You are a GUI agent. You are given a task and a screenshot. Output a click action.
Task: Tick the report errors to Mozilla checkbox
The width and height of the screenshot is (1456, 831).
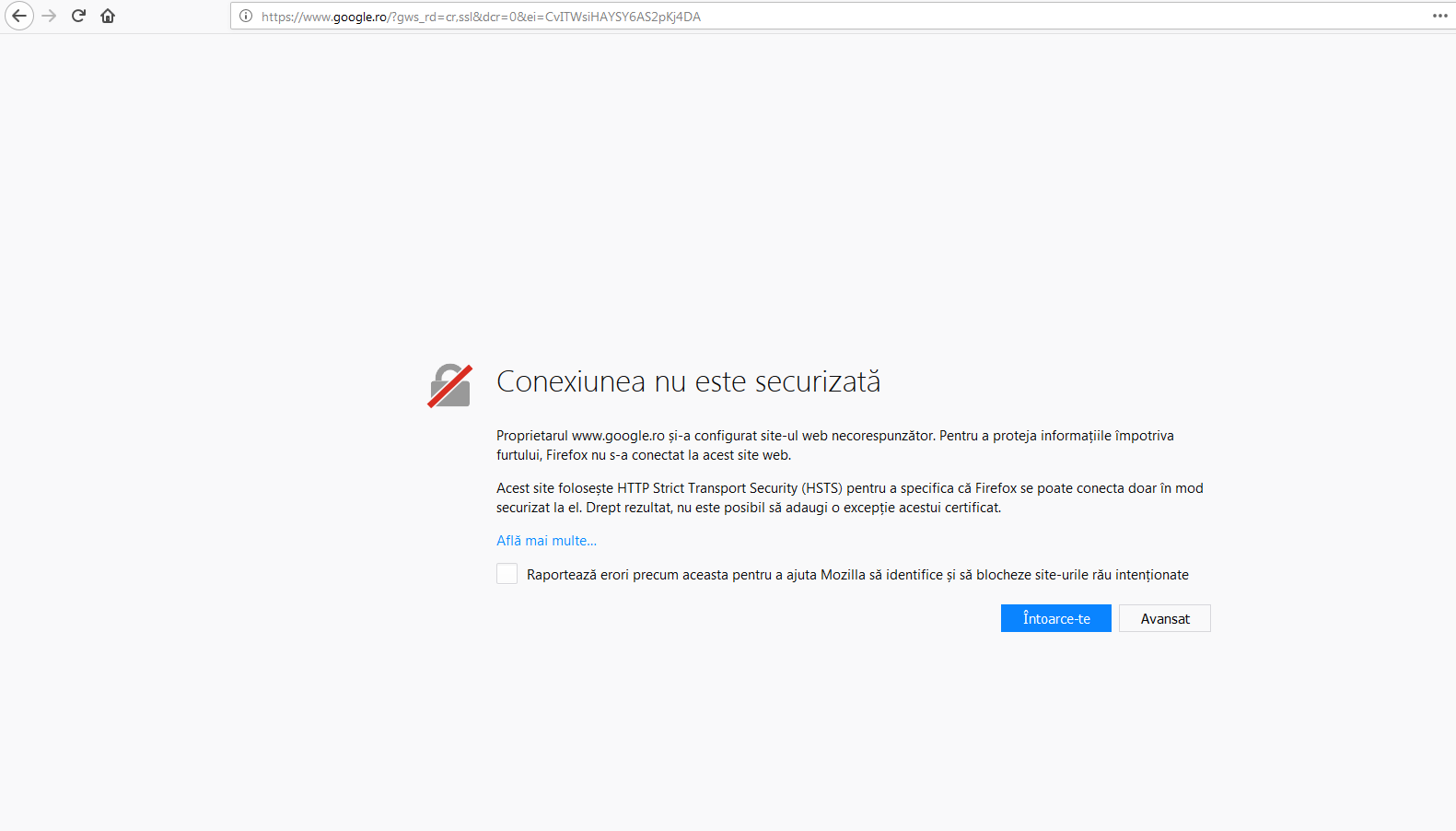507,574
